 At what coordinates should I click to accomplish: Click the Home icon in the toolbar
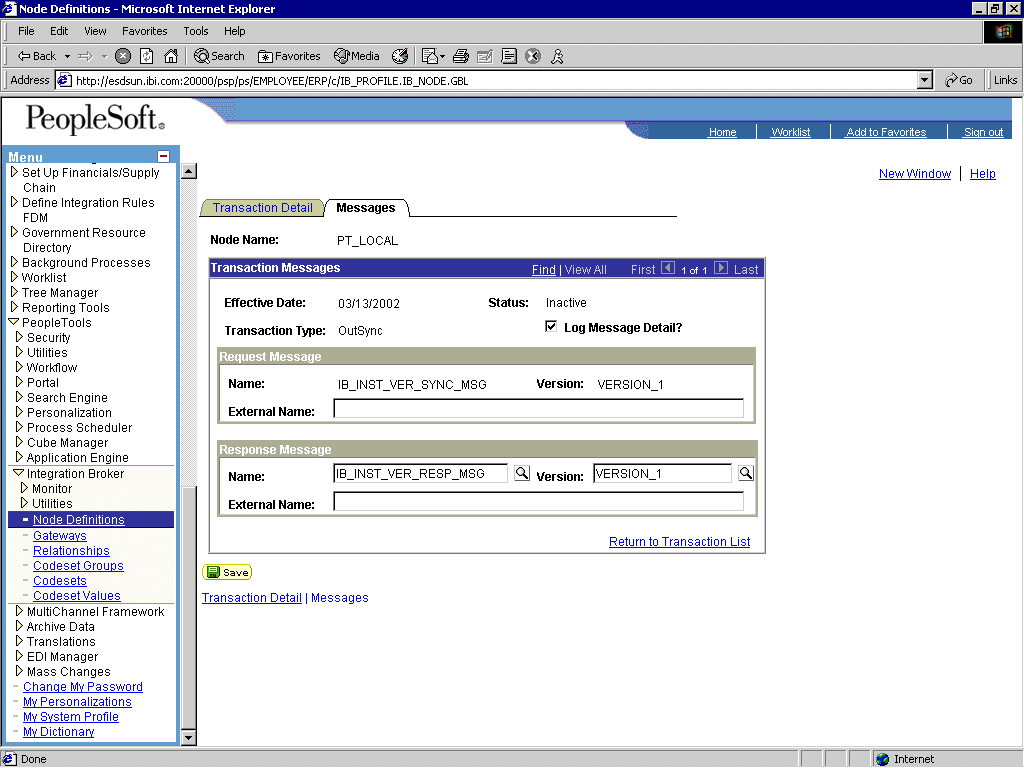tap(170, 56)
